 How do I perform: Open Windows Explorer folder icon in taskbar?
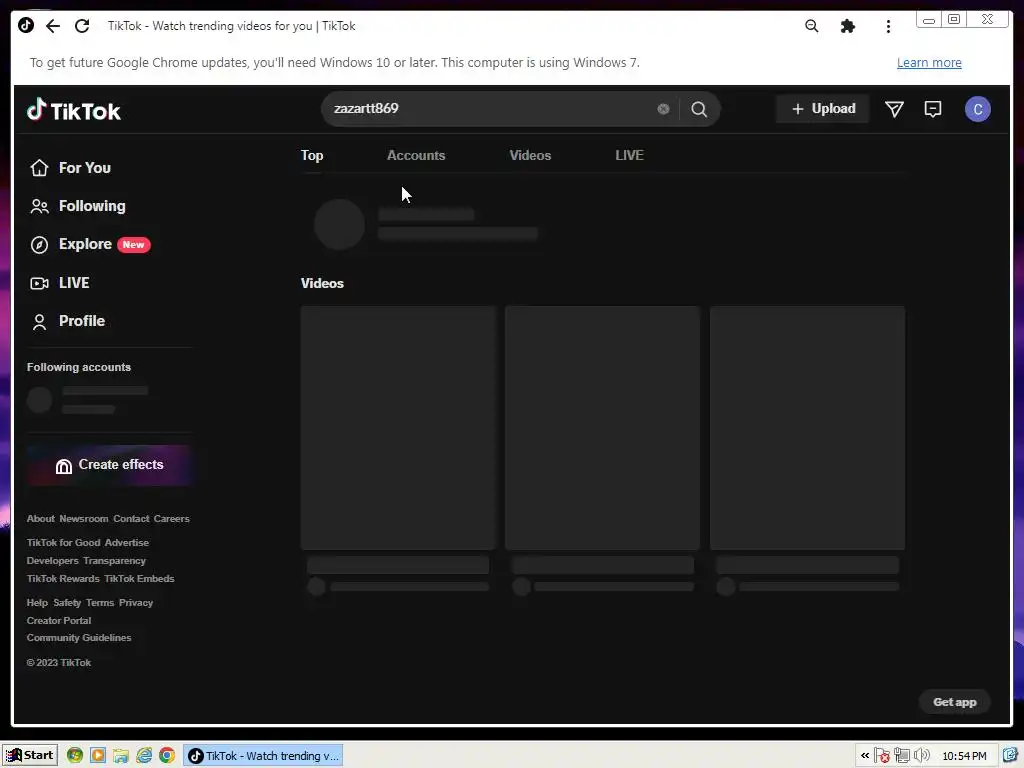click(x=121, y=756)
